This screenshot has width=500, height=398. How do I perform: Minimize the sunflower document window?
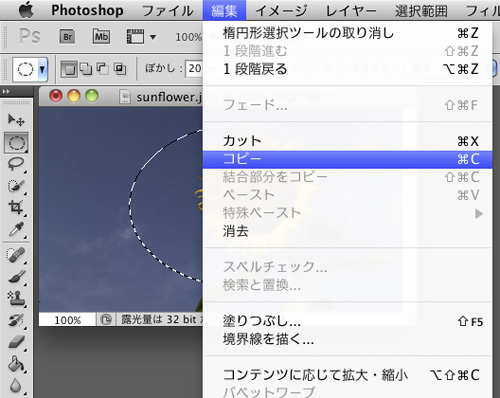pos(74,96)
